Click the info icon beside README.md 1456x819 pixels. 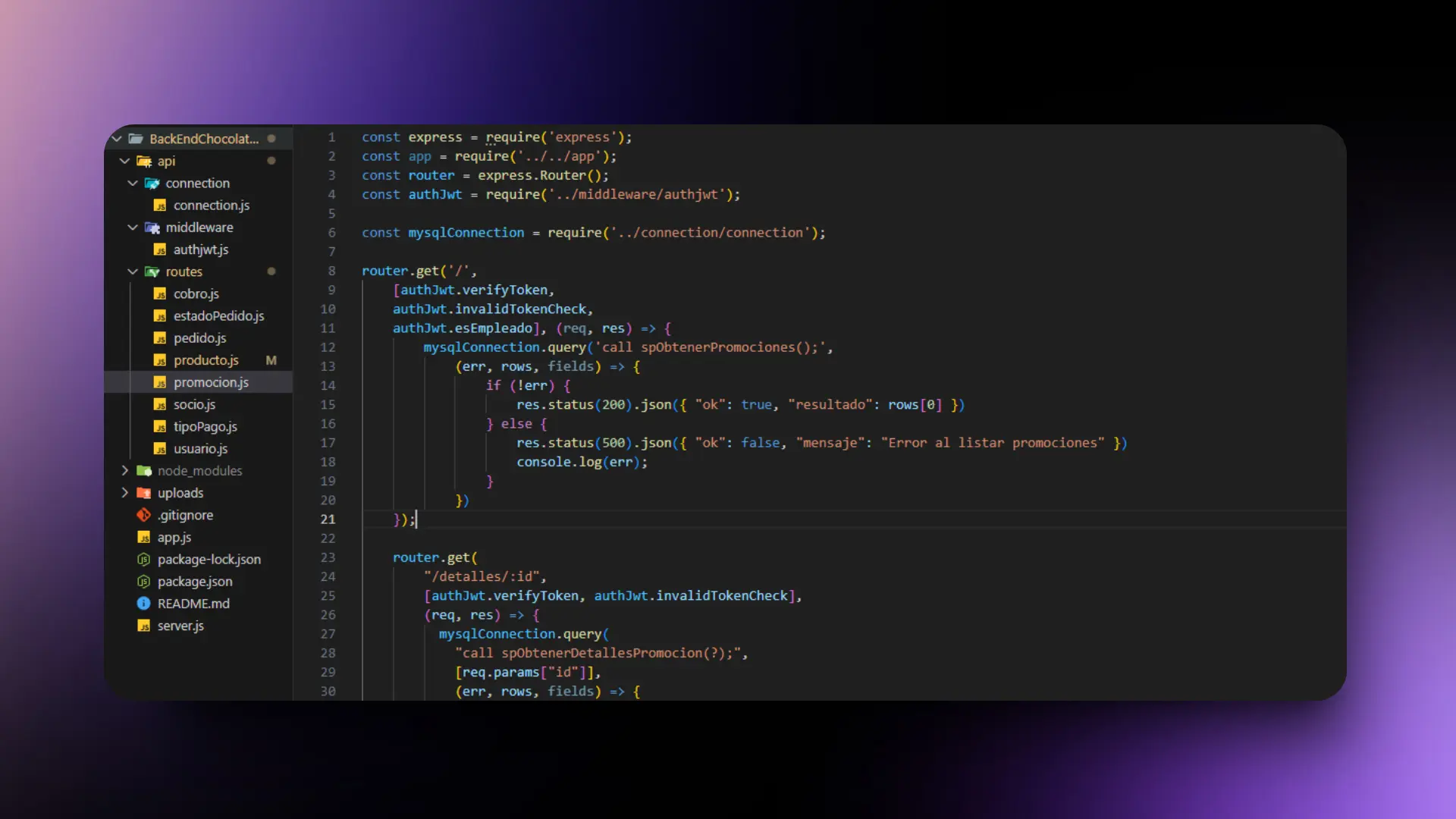coord(144,604)
